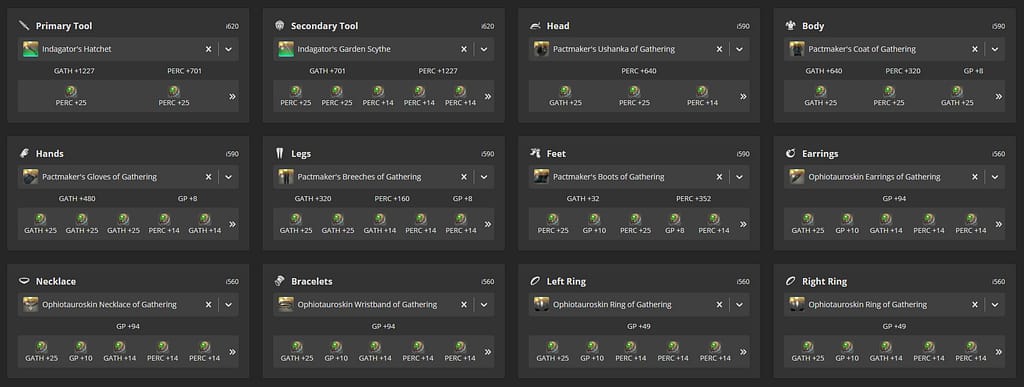Expand materia list in Feet card
1024x387 pixels.
(743, 224)
